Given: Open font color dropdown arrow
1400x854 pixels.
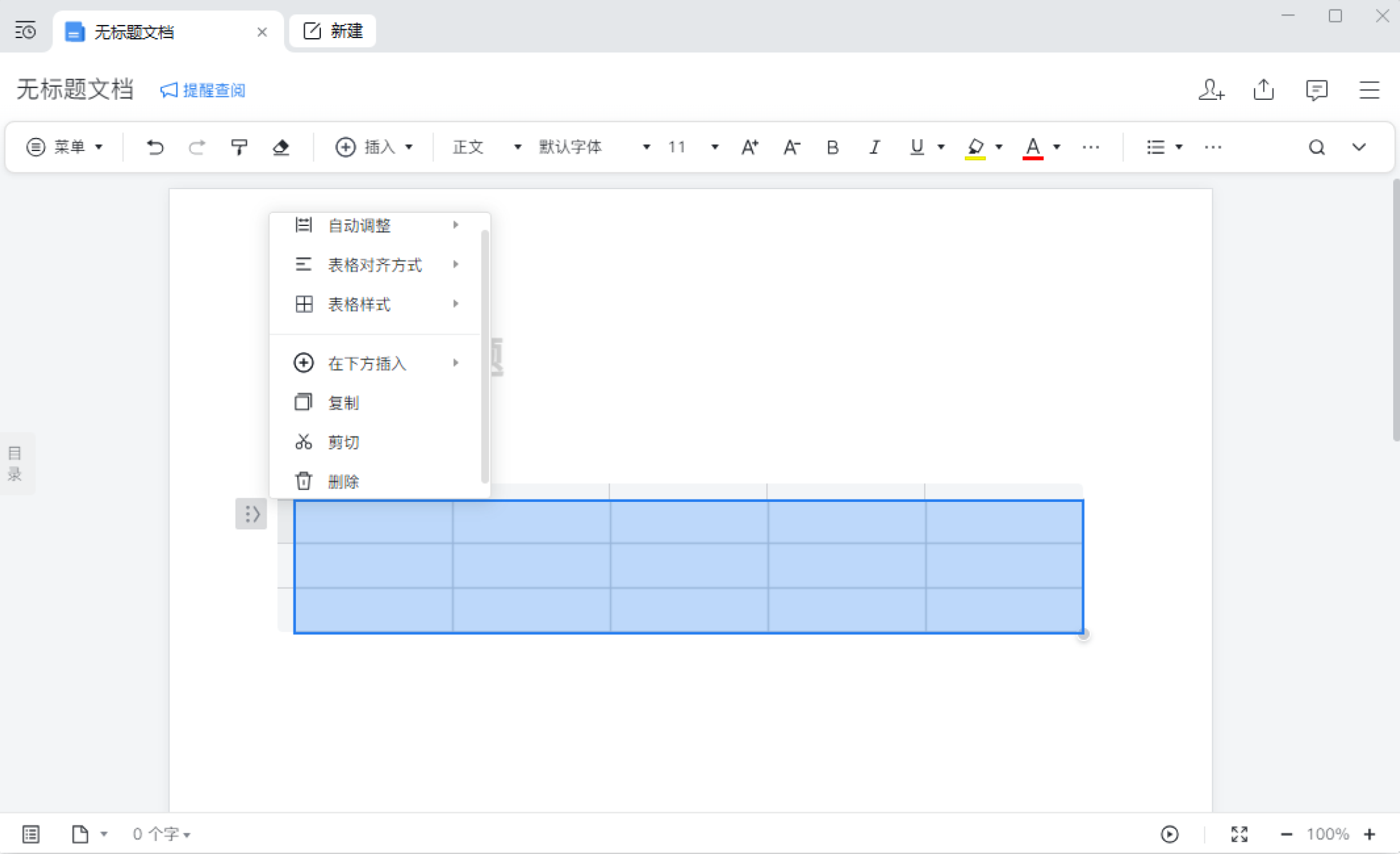Looking at the screenshot, I should pos(1057,147).
